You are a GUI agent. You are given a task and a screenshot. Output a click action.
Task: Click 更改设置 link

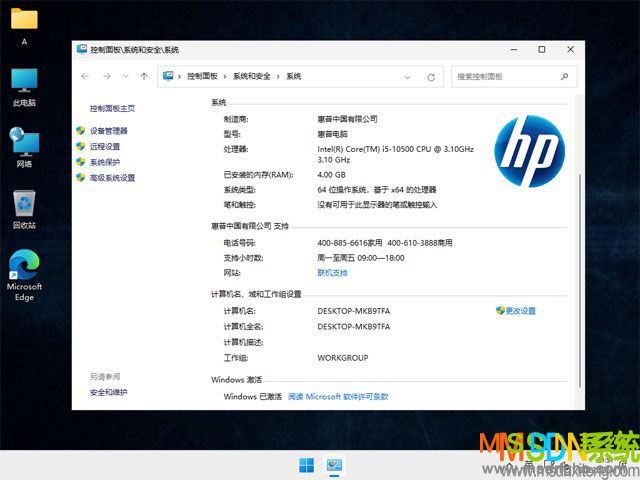pos(520,311)
